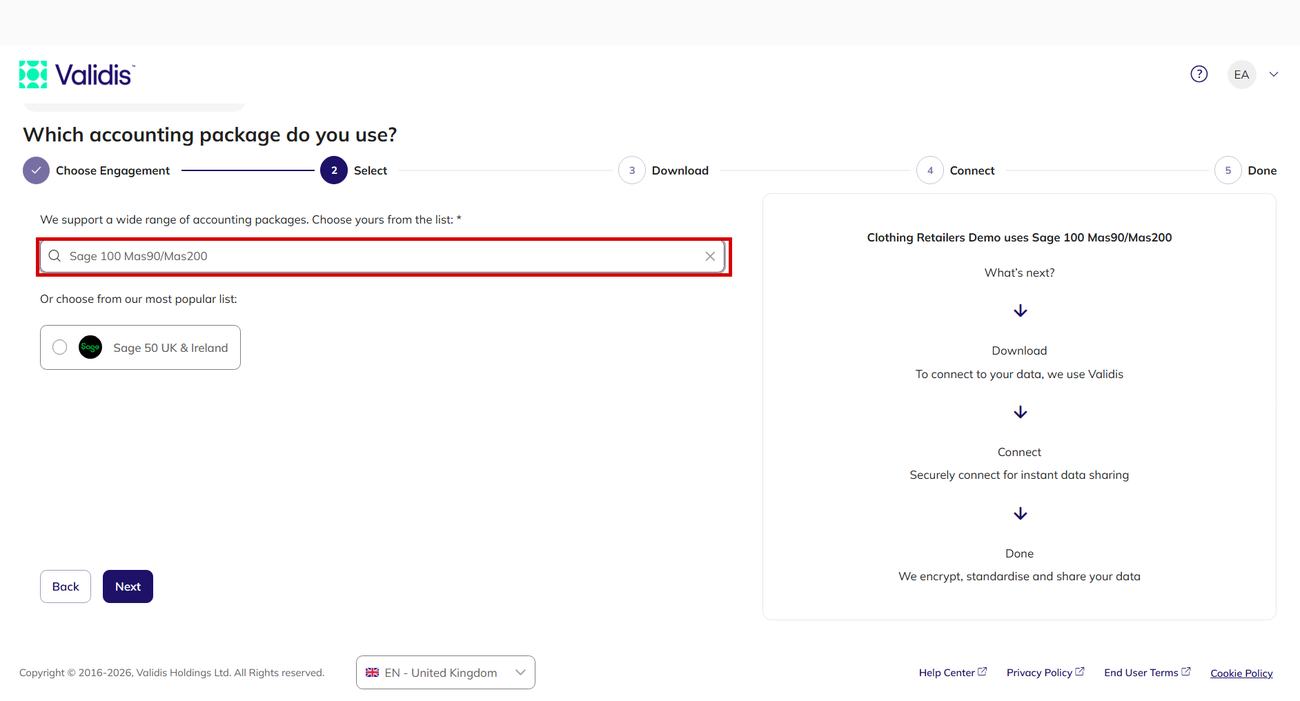This screenshot has width=1300, height=701.
Task: Click the text Clothing Retailers Demo uses Sage 100
Action: [1019, 238]
